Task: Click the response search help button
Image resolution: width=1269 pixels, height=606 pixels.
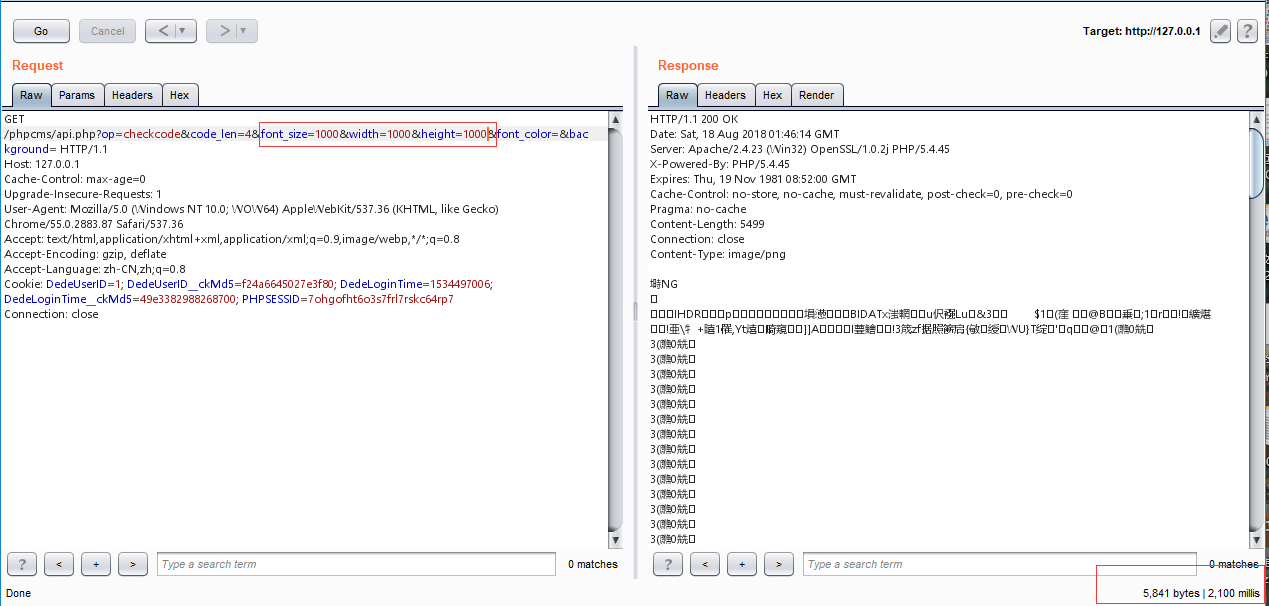Action: [x=668, y=564]
